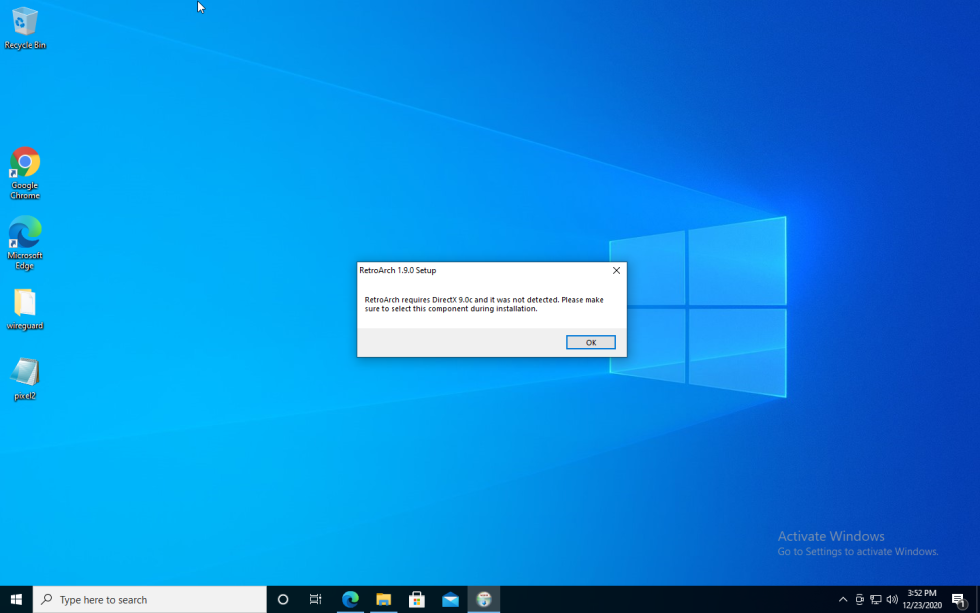980x613 pixels.
Task: Open the volume control in system tray
Action: tap(892, 599)
